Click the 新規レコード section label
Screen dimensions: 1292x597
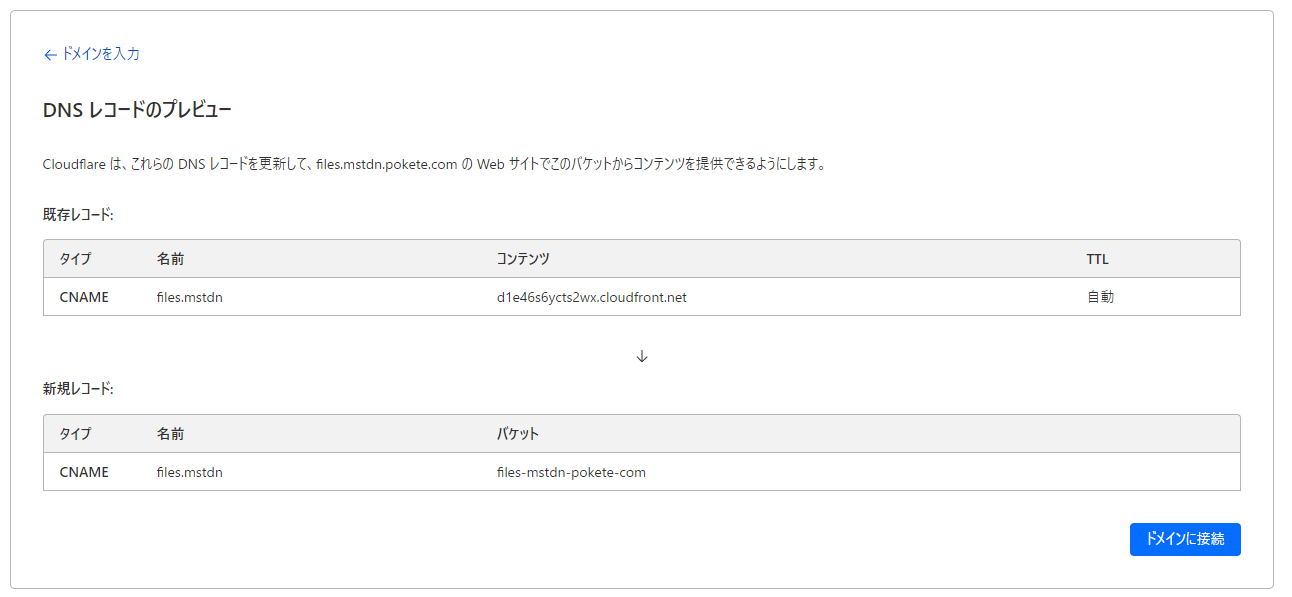click(x=78, y=389)
